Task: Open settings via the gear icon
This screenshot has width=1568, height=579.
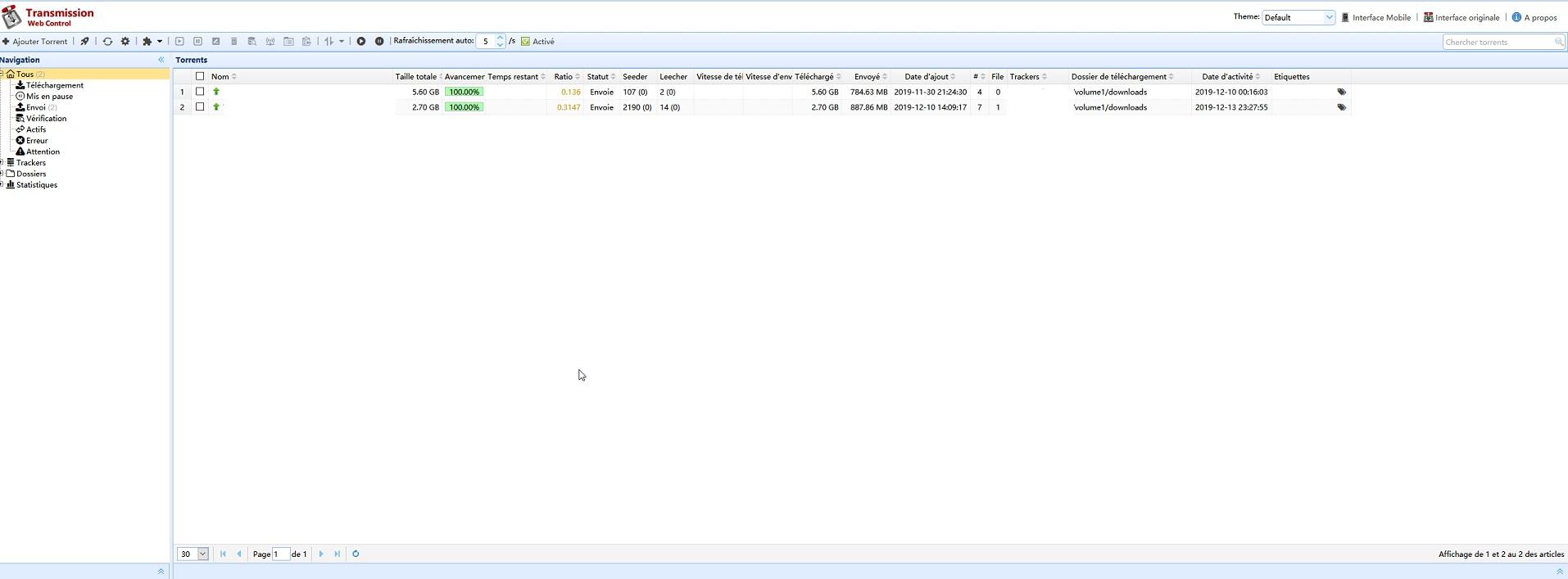Action: [x=125, y=42]
